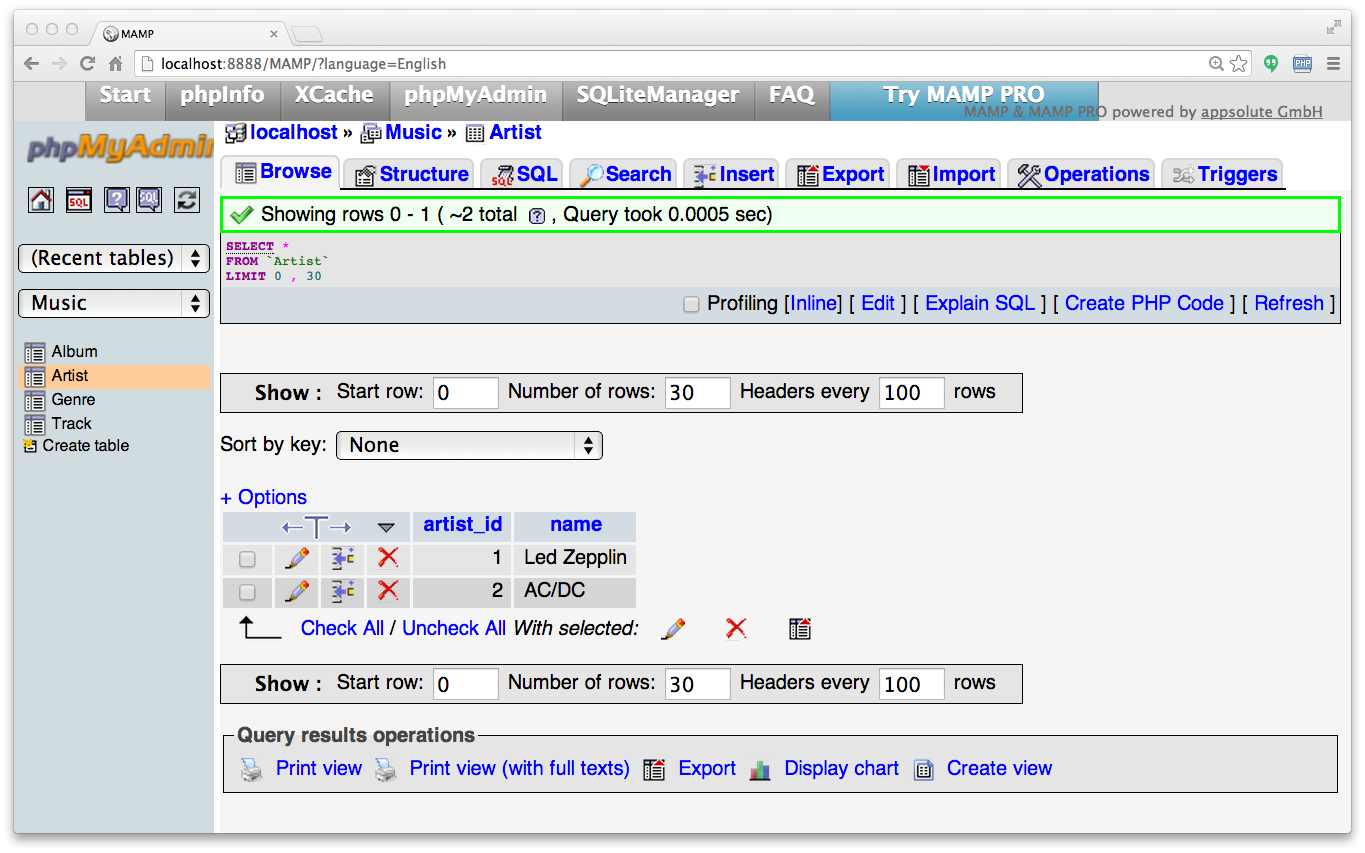Screen dimensions: 1365x853
Task: Click browser reload button
Action: (x=88, y=63)
